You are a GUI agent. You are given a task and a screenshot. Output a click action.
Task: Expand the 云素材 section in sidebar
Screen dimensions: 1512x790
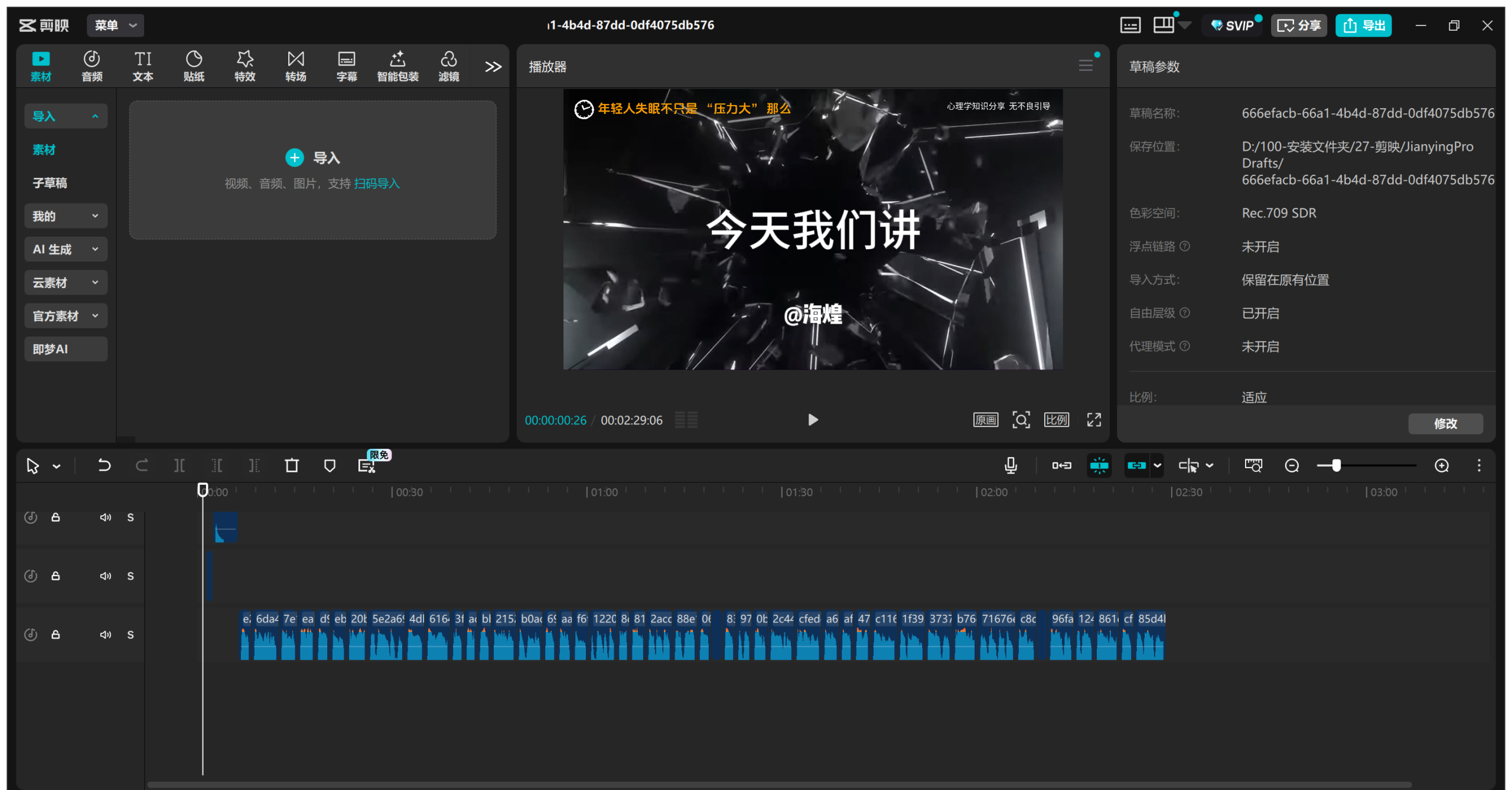[66, 282]
